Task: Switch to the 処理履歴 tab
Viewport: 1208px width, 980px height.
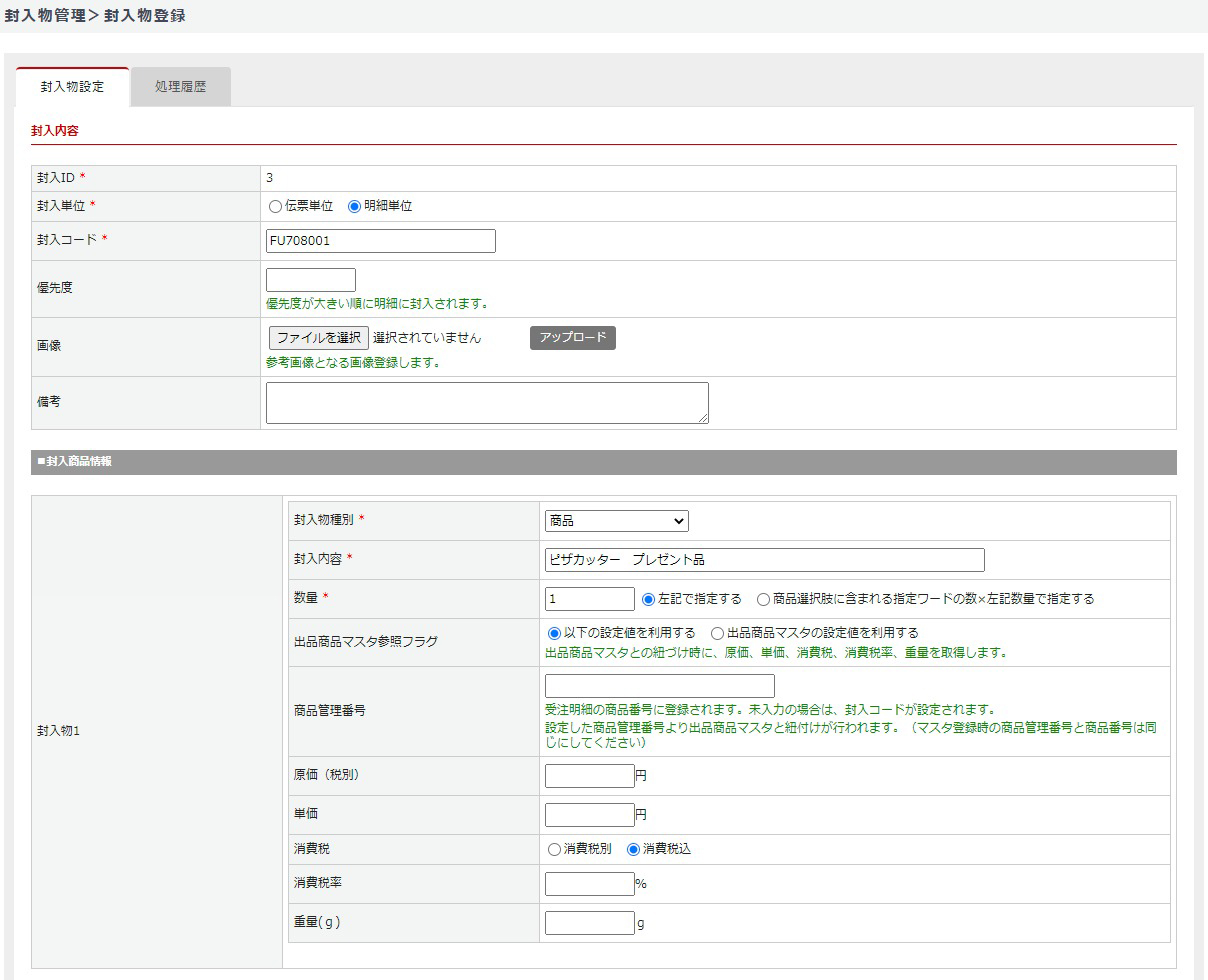Action: click(180, 87)
